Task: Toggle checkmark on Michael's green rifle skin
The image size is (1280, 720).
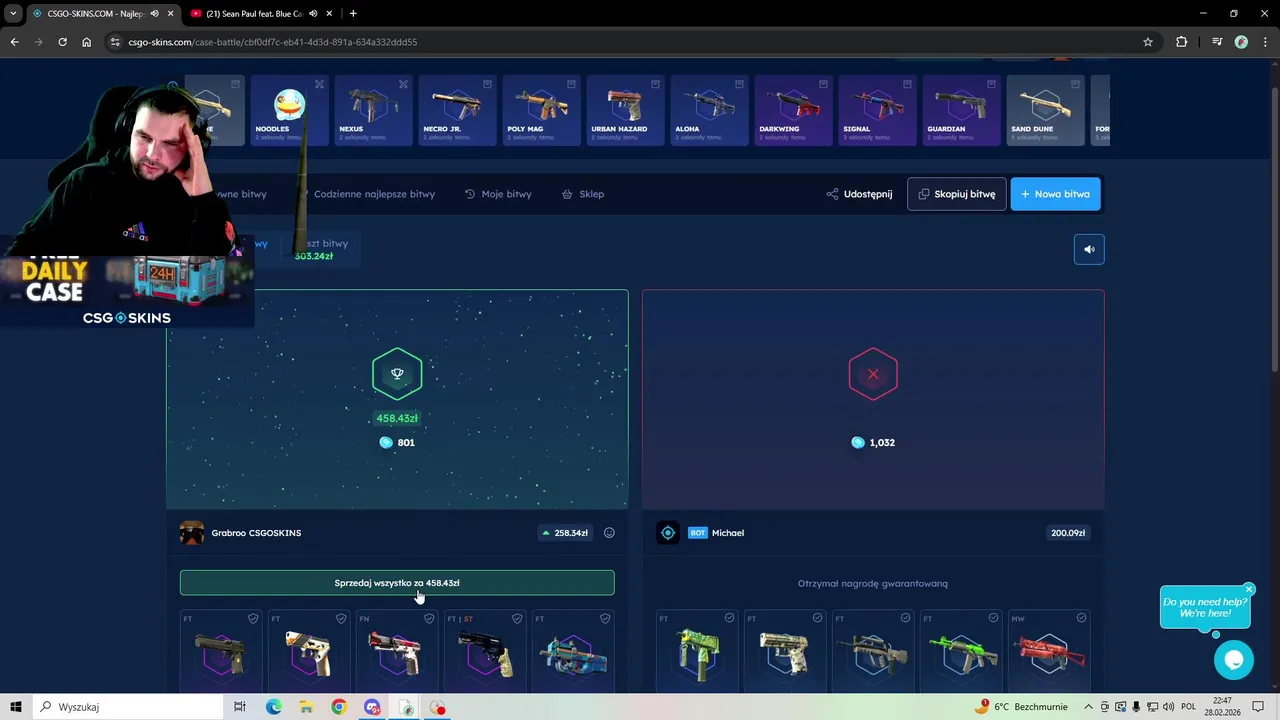Action: point(993,619)
